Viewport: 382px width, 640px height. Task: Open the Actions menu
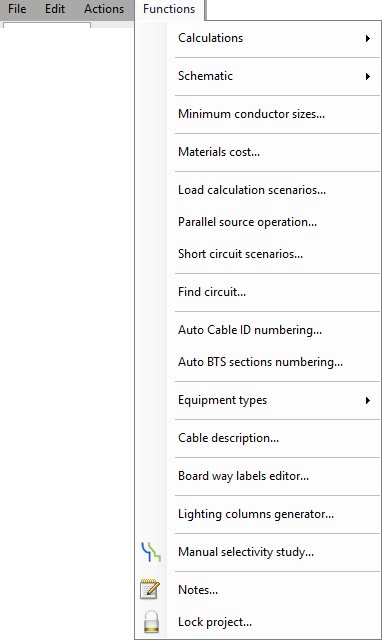104,9
